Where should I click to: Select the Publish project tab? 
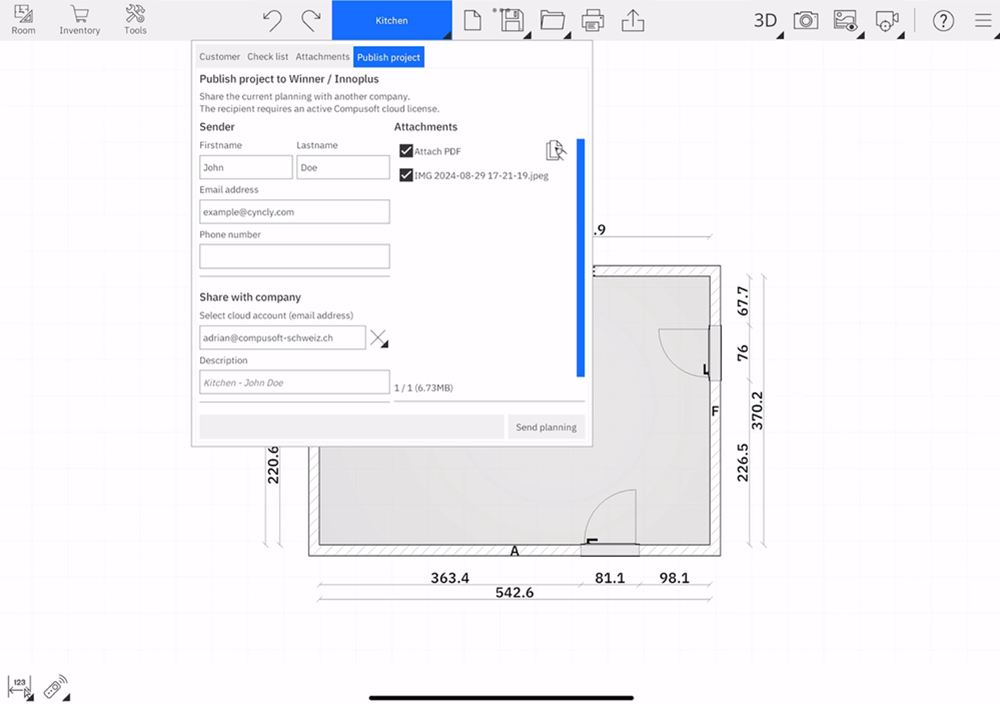(x=388, y=57)
